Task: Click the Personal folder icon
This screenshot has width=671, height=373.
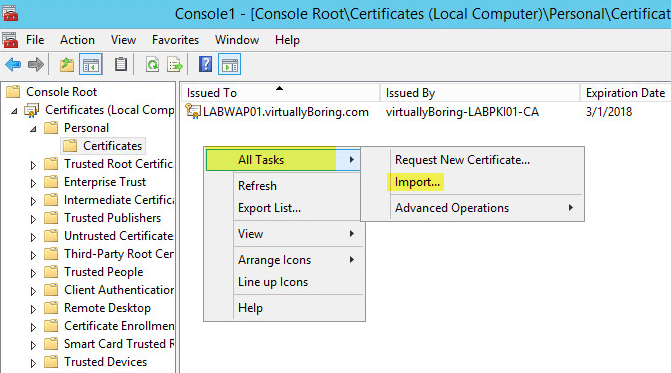Action: 51,127
